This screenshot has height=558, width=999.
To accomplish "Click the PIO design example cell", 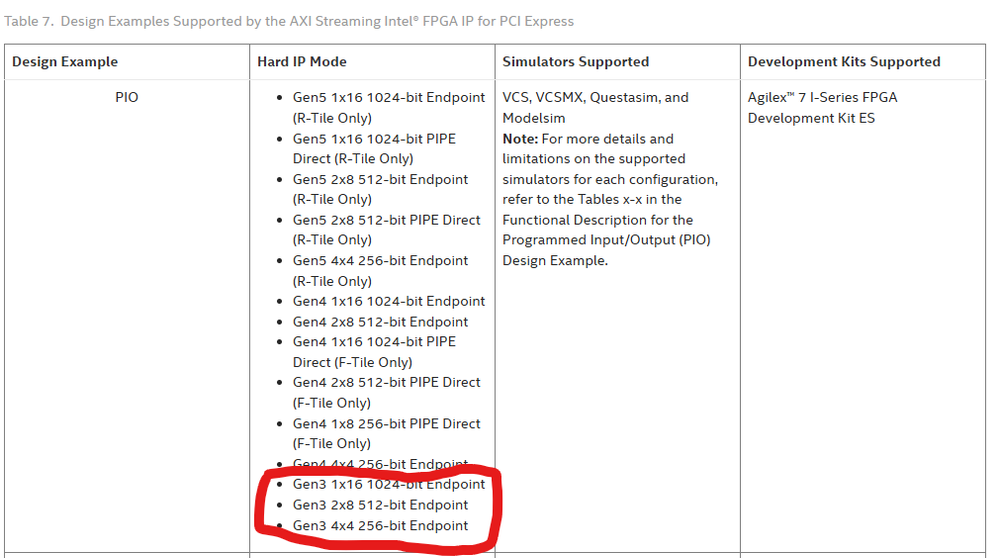I will tap(127, 98).
